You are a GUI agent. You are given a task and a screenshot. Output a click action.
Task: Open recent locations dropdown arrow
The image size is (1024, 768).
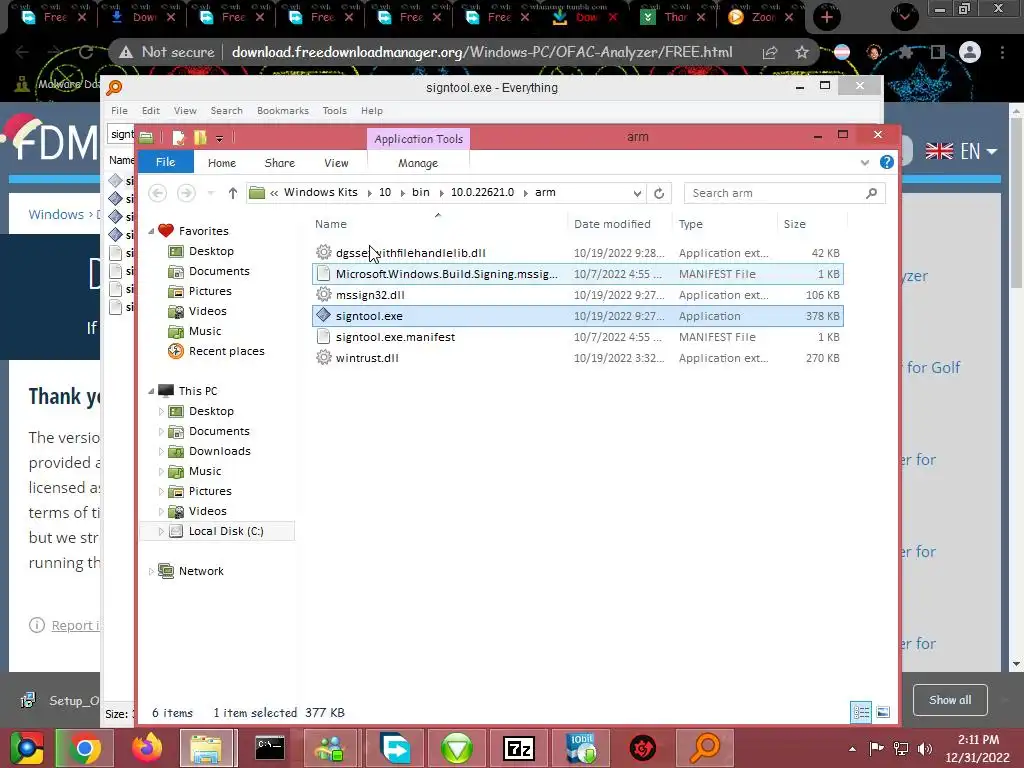210,193
